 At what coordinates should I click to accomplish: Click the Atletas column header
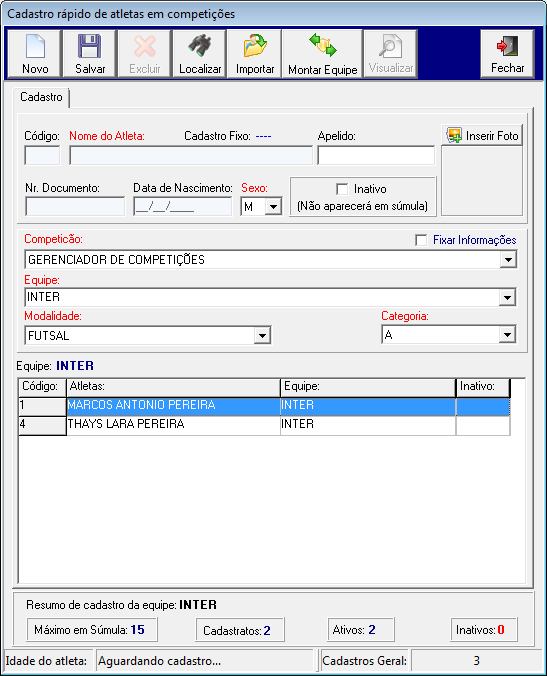pyautogui.click(x=173, y=387)
